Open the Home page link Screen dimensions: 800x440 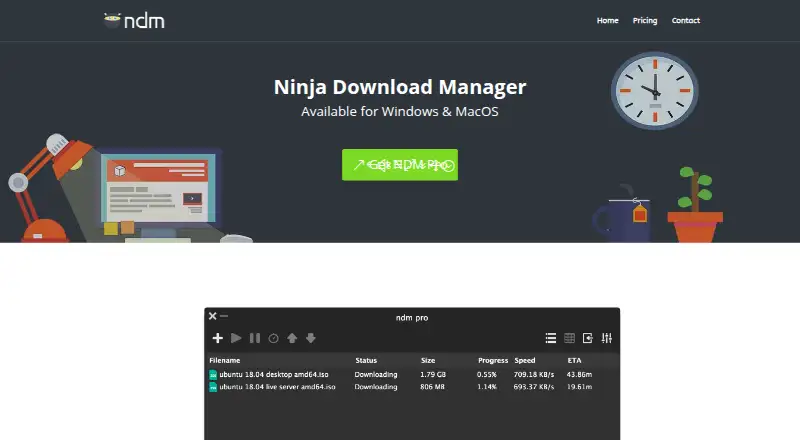point(608,20)
